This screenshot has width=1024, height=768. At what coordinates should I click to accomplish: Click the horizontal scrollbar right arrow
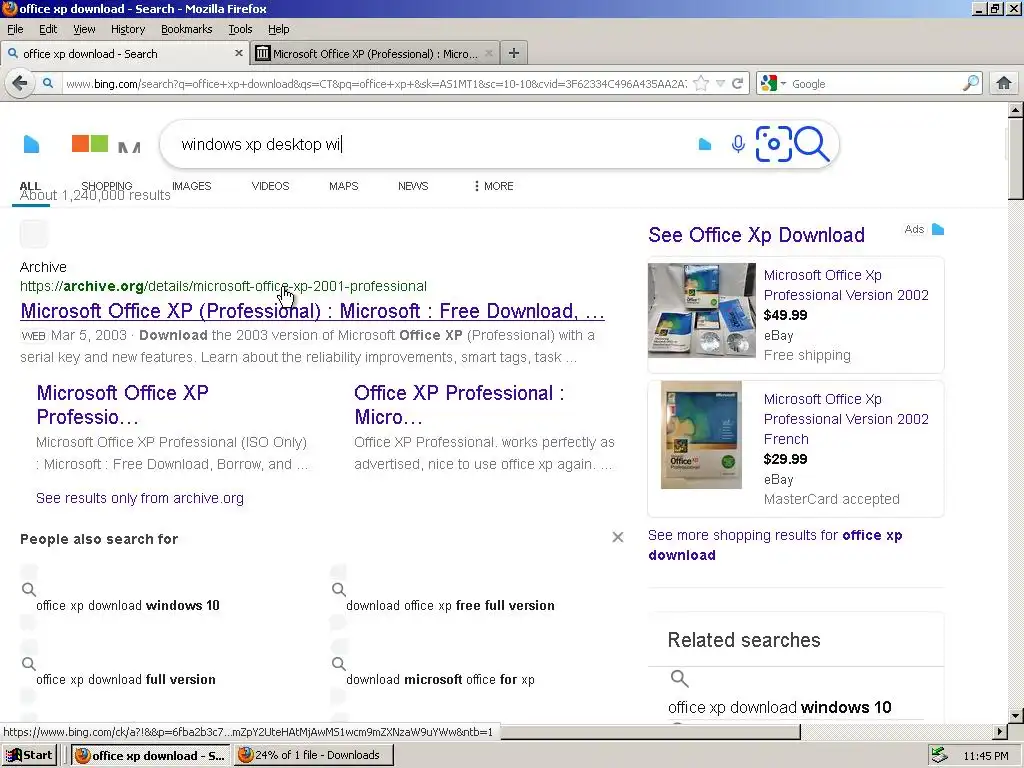click(x=1000, y=731)
